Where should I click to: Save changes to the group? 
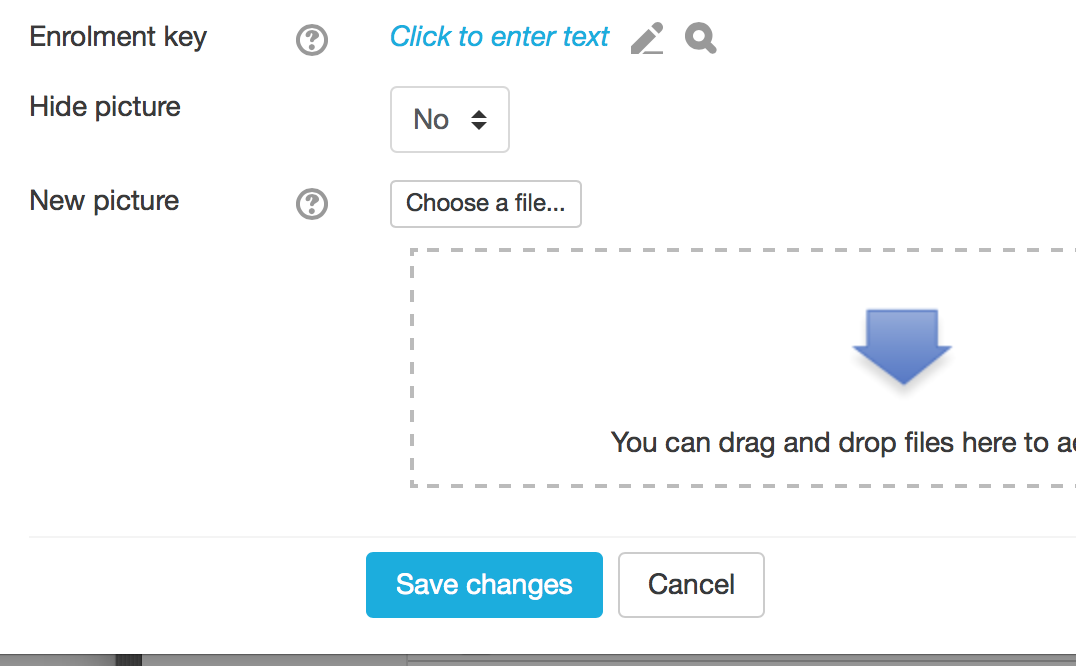click(x=484, y=585)
